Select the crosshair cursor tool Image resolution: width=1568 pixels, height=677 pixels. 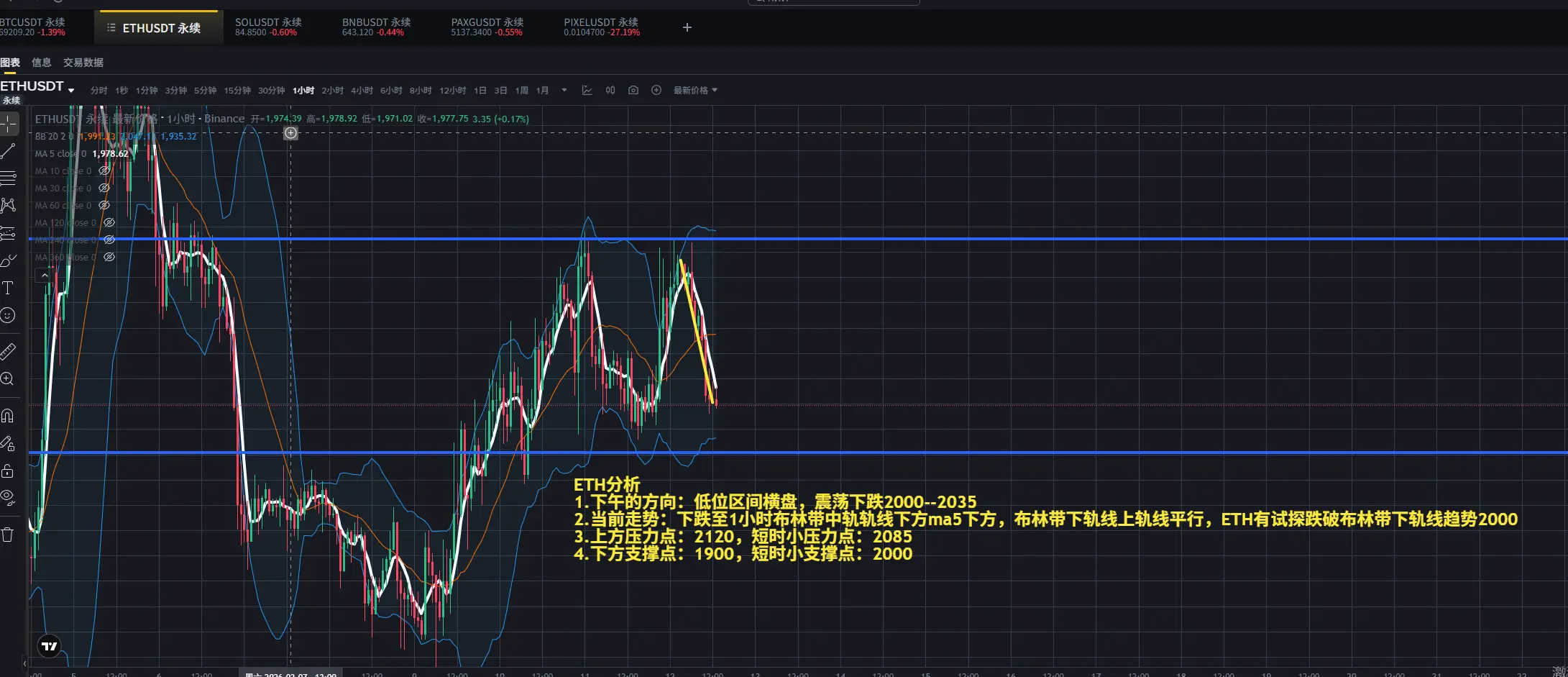pos(8,124)
